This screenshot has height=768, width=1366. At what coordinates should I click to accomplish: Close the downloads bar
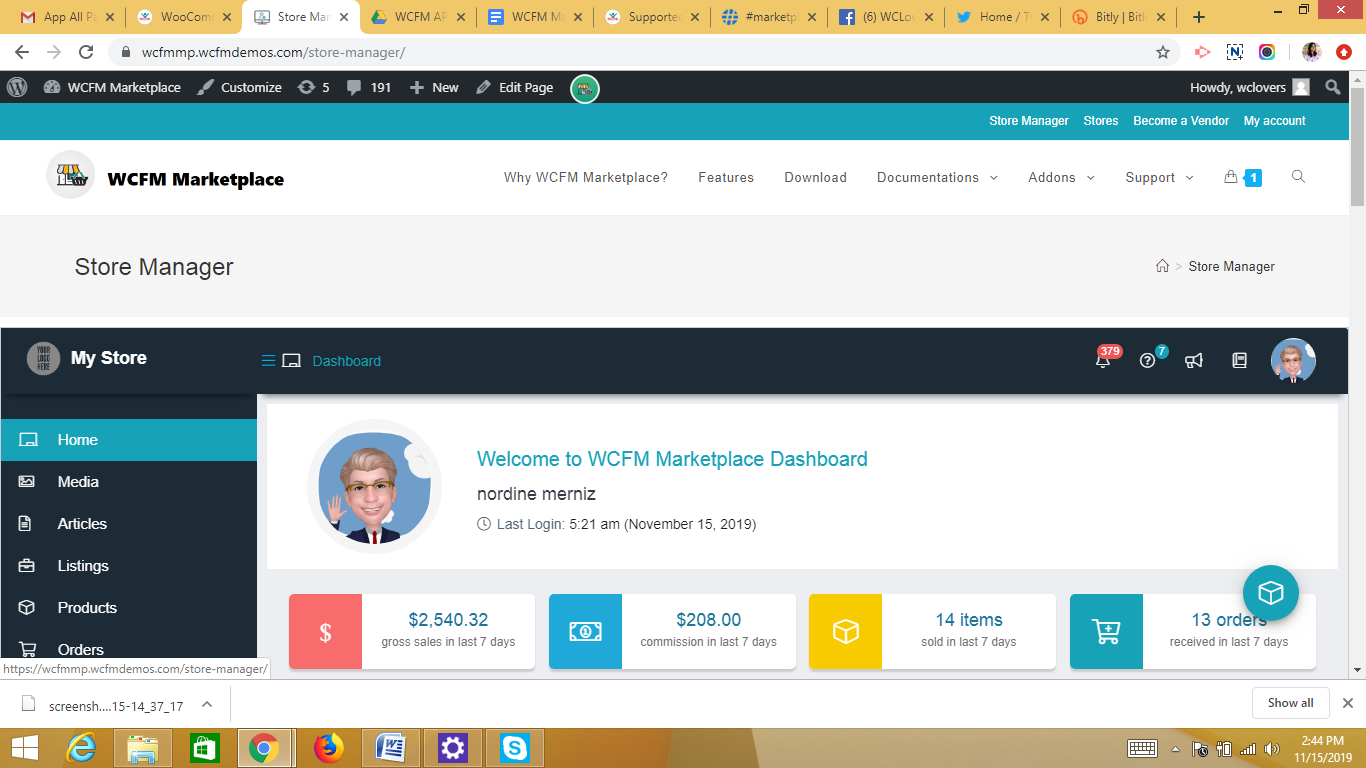pos(1347,703)
